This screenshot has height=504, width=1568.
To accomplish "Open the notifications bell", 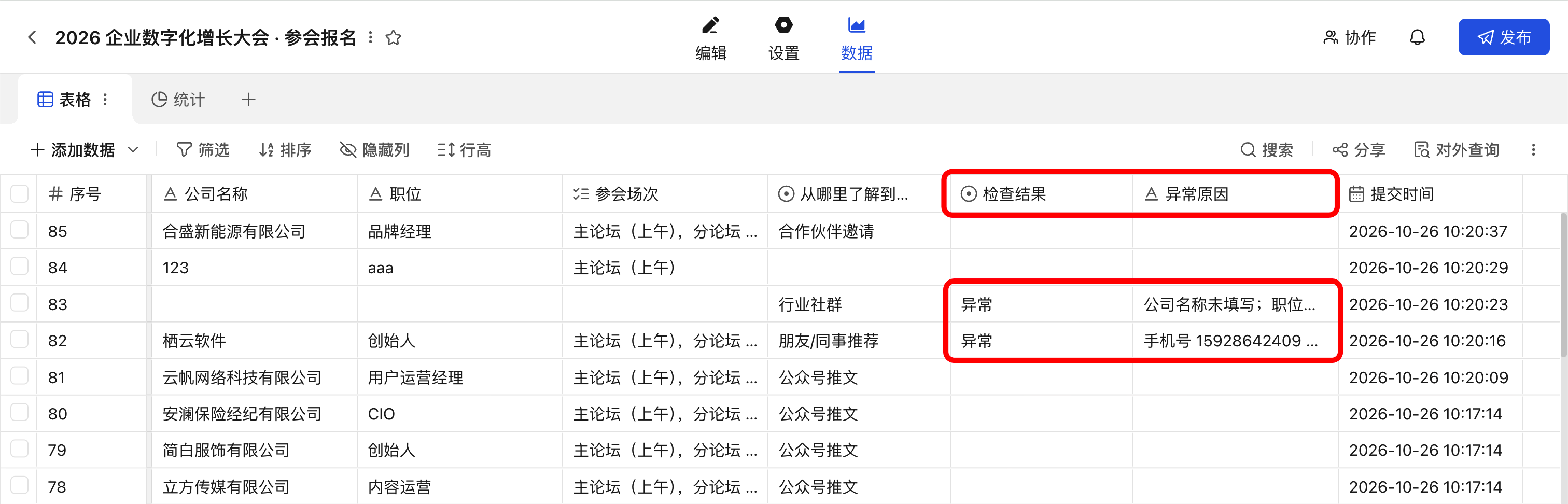I will pyautogui.click(x=1417, y=38).
